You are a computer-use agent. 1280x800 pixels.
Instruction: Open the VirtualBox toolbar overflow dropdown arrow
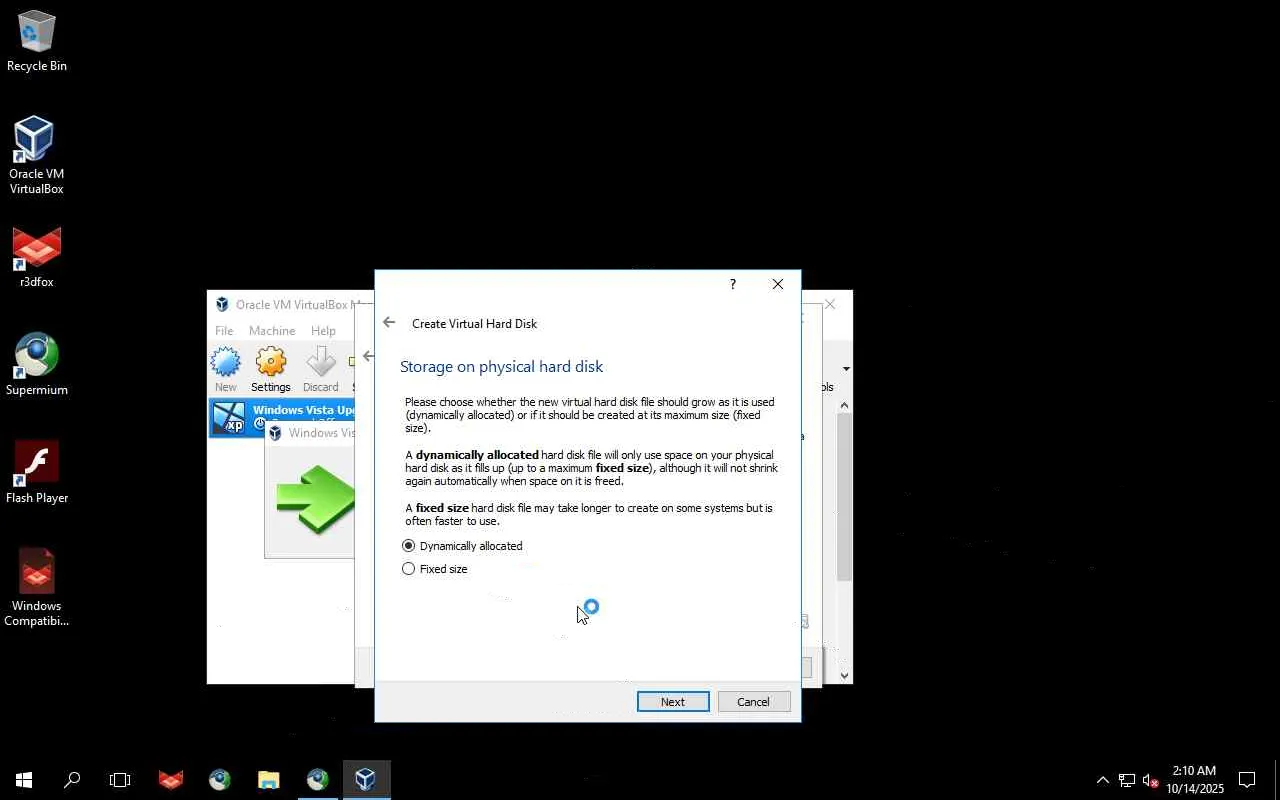pos(846,369)
